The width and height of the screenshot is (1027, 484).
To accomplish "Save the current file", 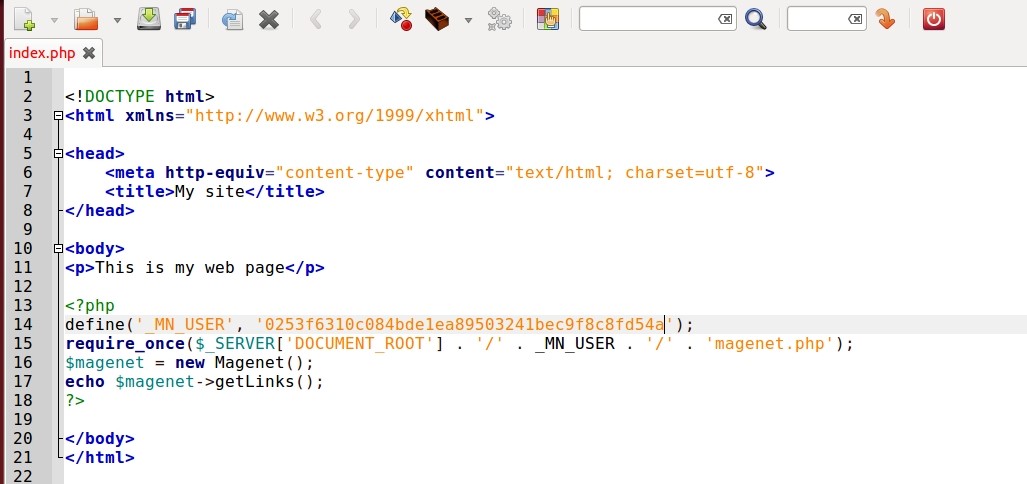I will (x=149, y=18).
